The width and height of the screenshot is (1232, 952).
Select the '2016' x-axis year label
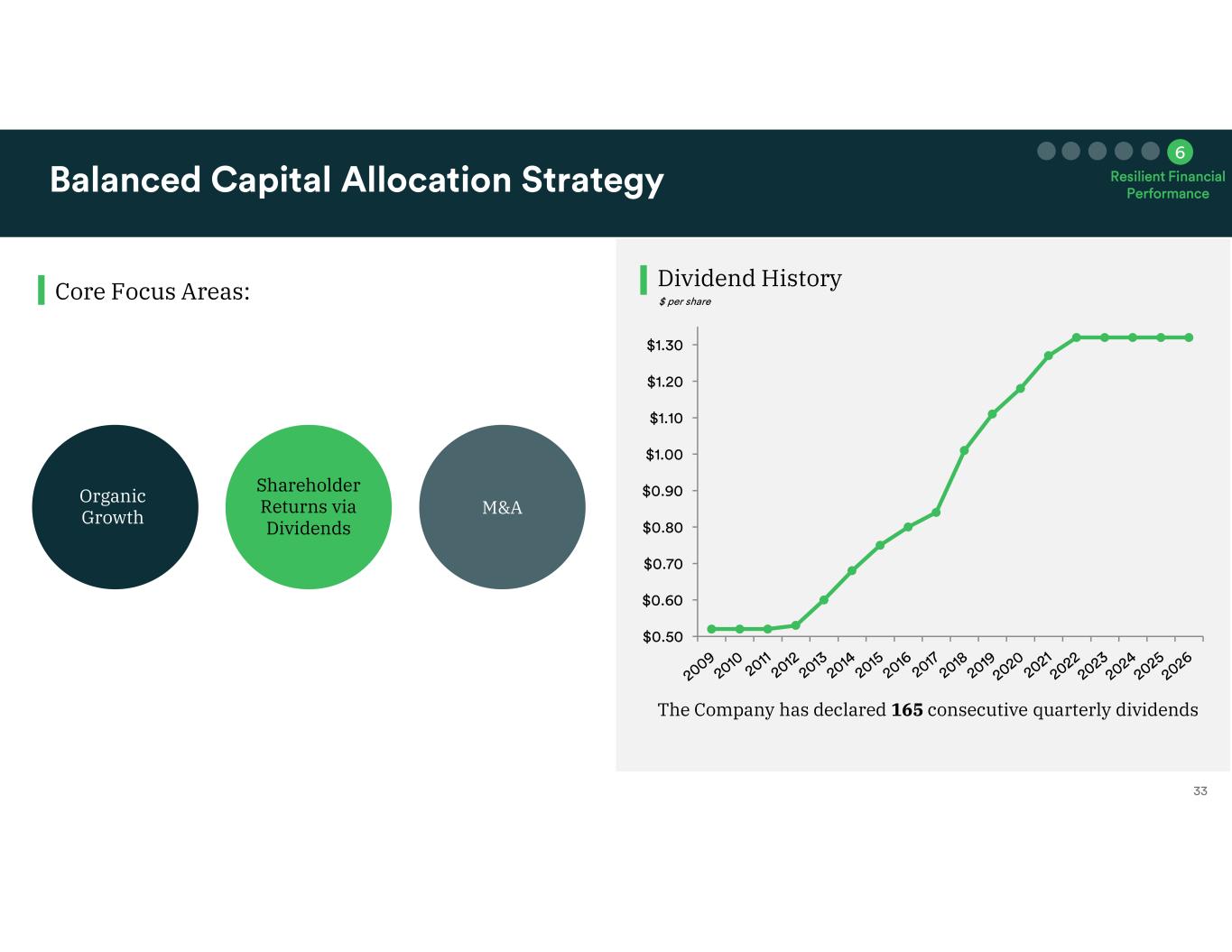point(896,665)
